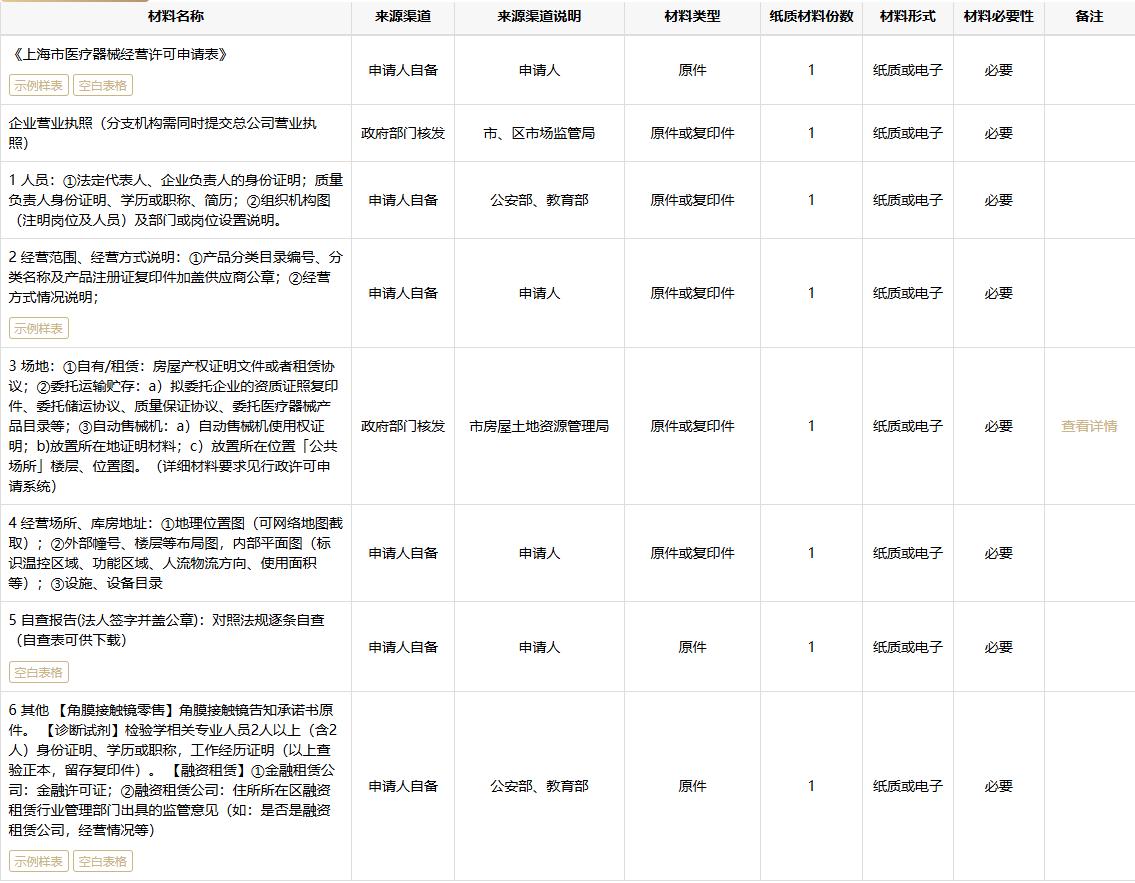This screenshot has width=1135, height=883.
Task: Select 6 其他 角膜接触镜 description text
Action: pyautogui.click(x=174, y=770)
